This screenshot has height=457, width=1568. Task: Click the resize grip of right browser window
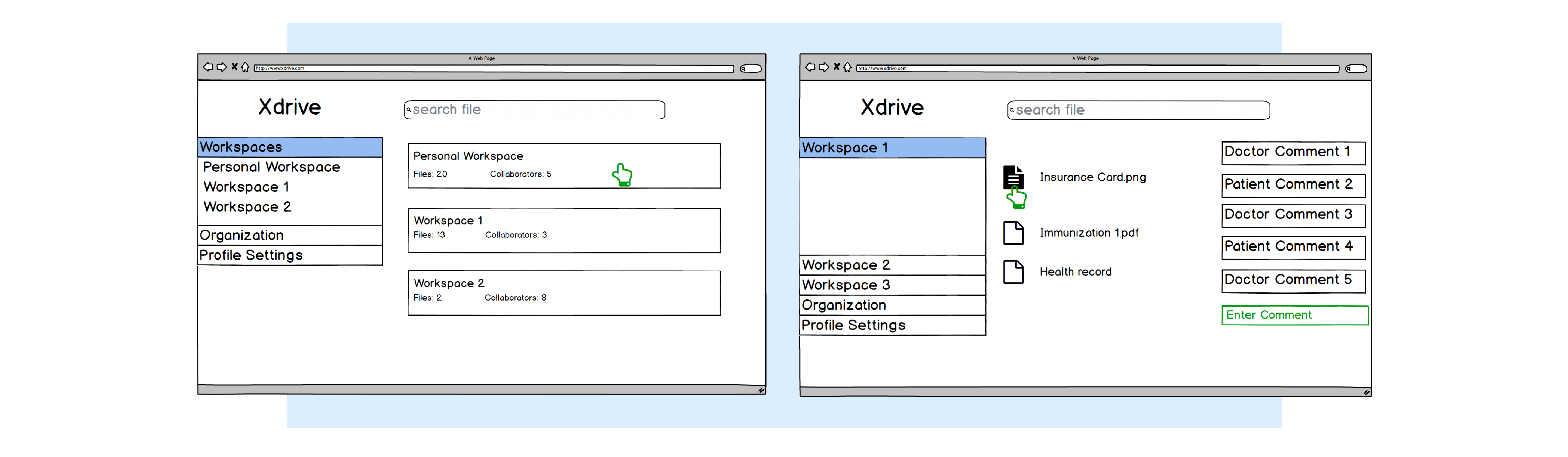[x=1367, y=393]
